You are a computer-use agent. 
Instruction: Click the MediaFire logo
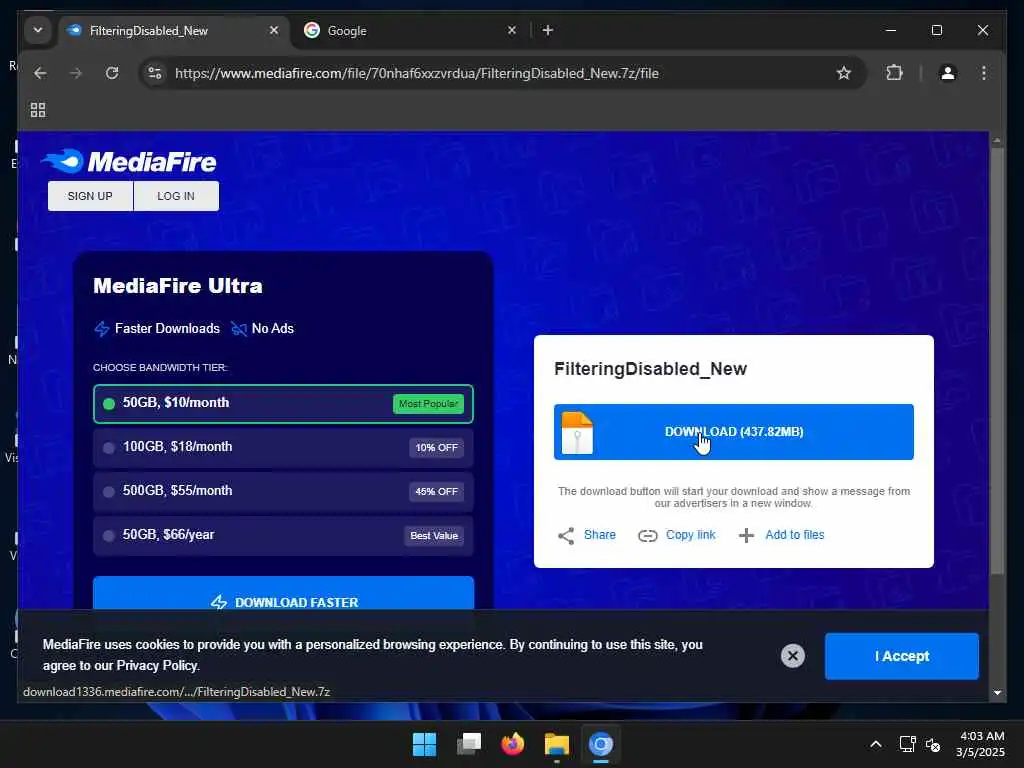tap(129, 161)
